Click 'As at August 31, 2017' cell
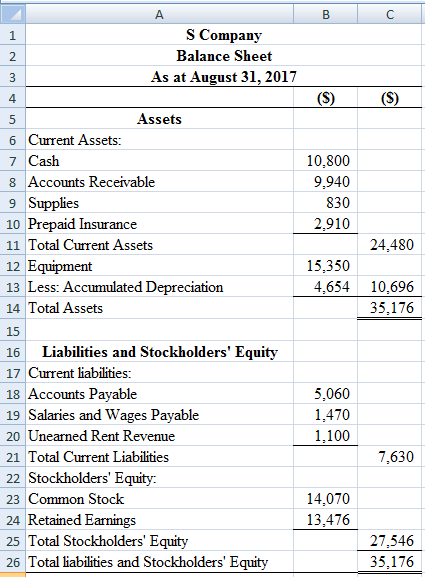Image resolution: width=425 pixels, height=577 pixels. click(224, 77)
